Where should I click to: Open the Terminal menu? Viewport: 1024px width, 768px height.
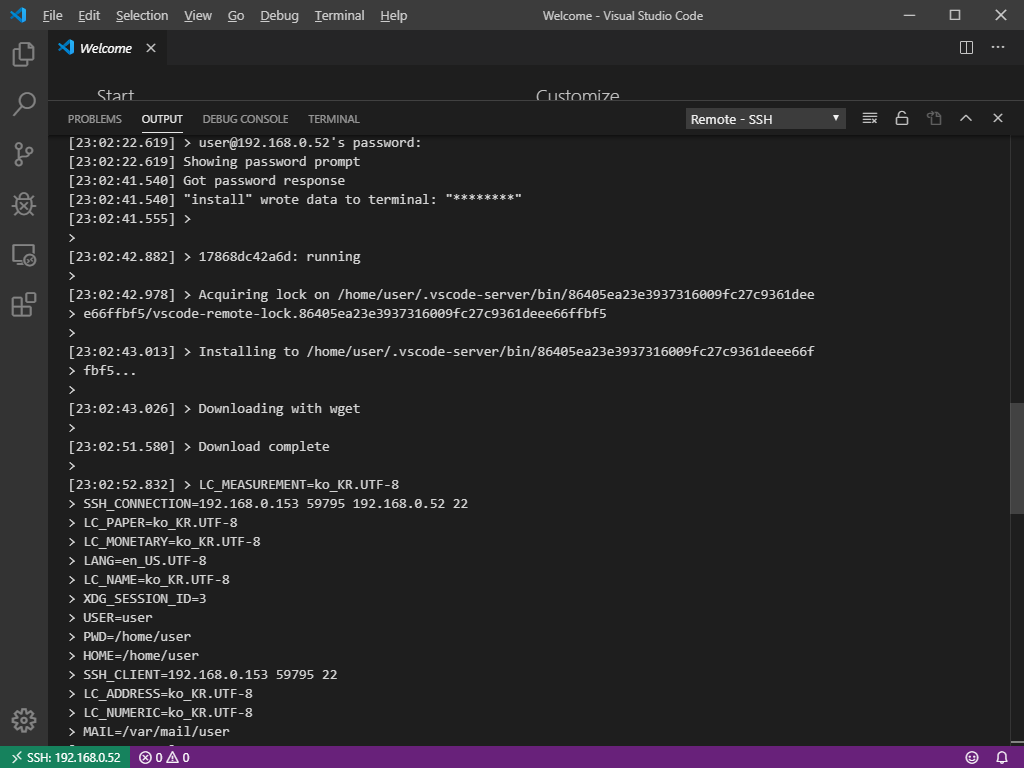pos(340,16)
